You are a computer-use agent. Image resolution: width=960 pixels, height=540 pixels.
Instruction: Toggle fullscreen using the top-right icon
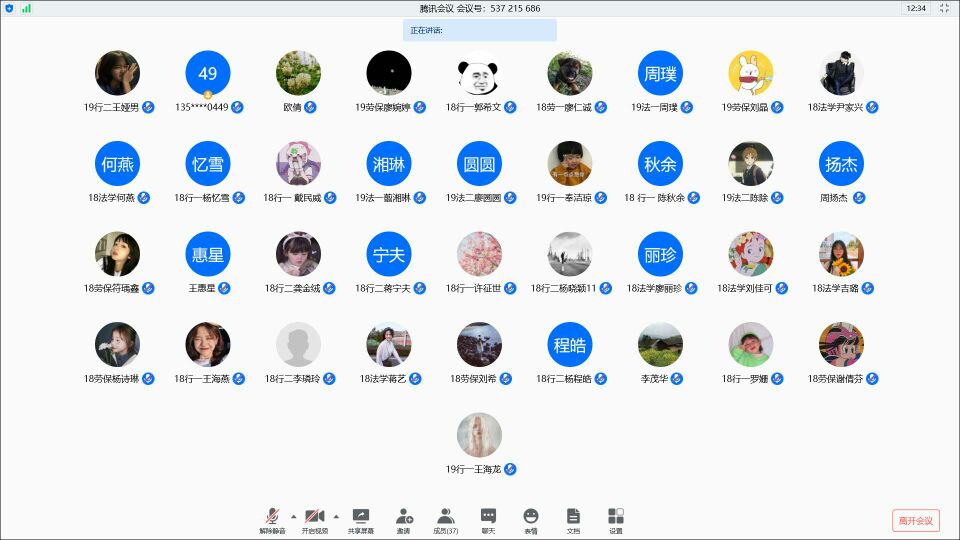point(944,8)
